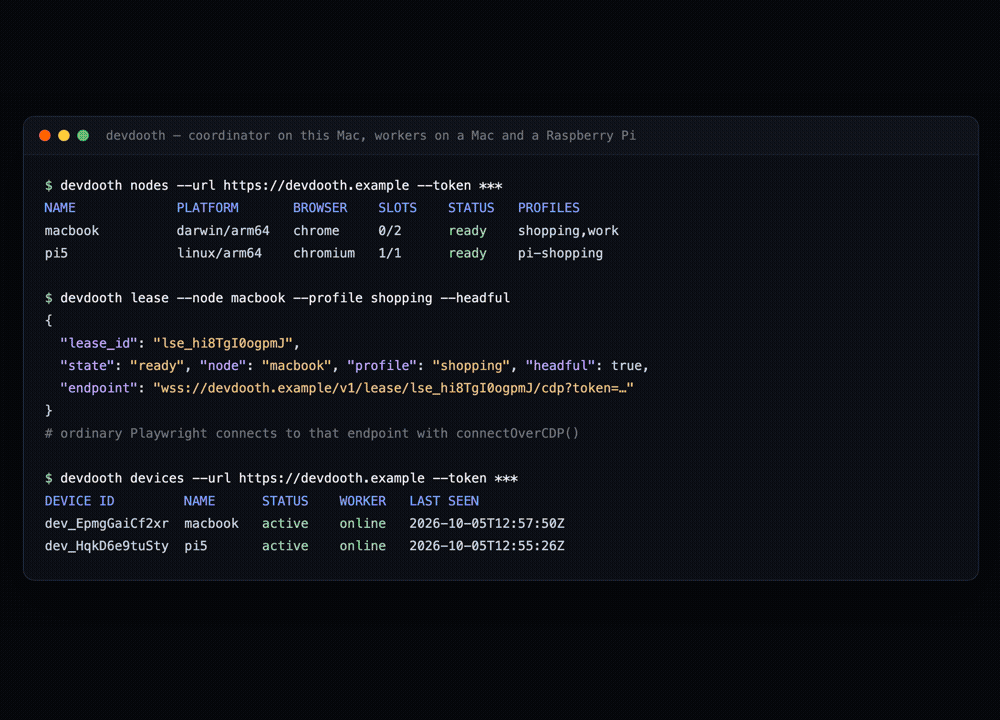Click timestamp '2026-10-05T12:57:50Z'
The image size is (1000, 720).
pos(487,524)
